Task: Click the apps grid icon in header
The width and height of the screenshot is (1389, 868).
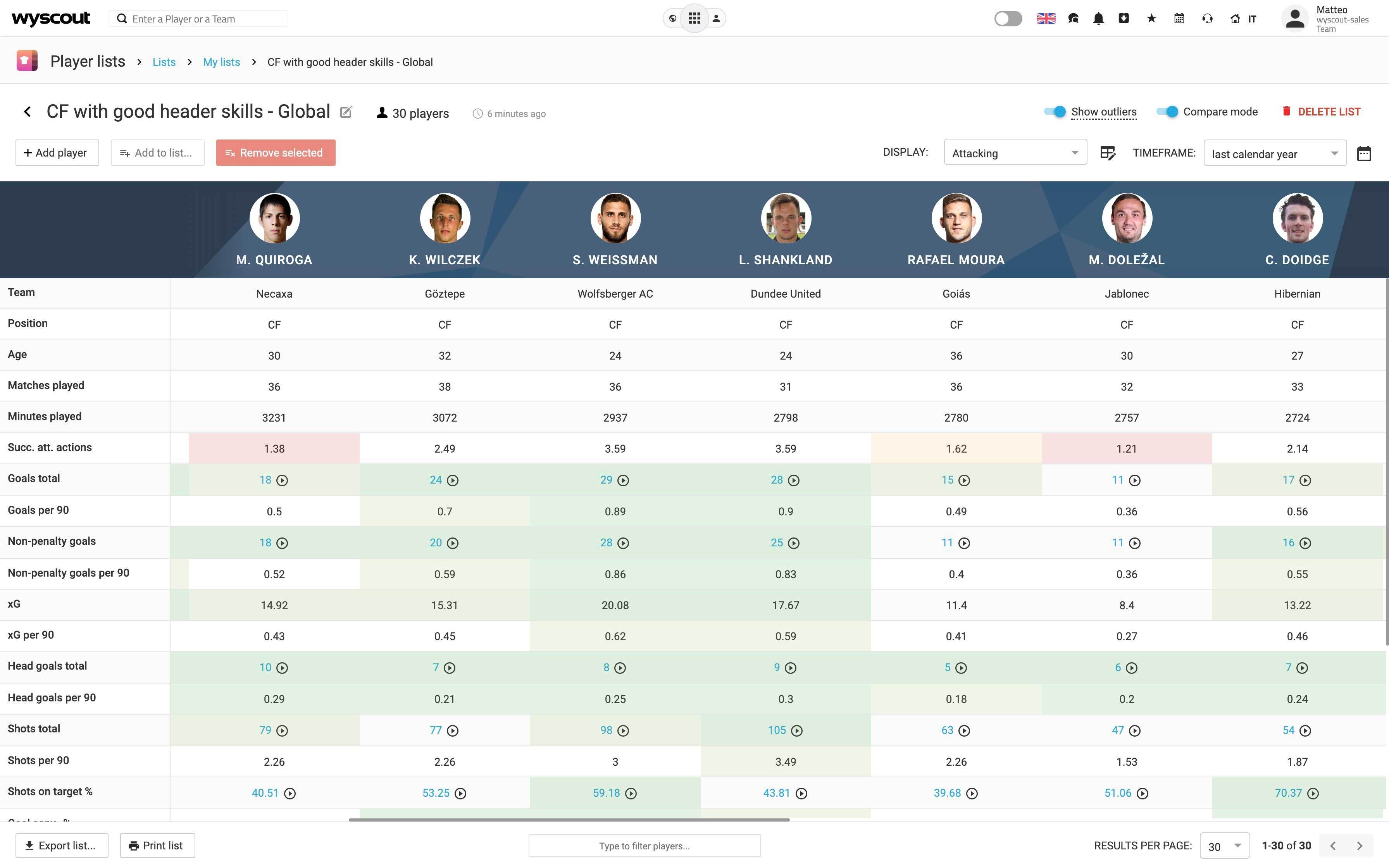Action: tap(694, 18)
